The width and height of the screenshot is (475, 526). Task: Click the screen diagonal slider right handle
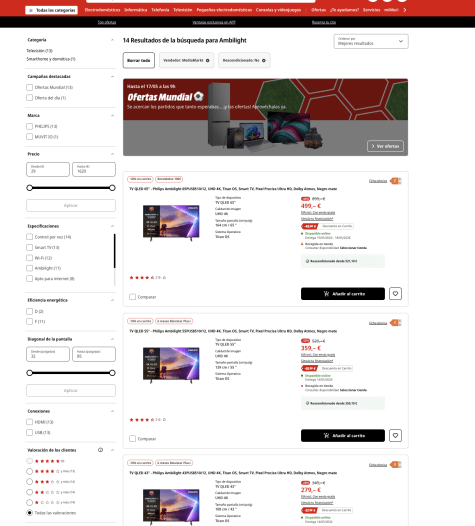(112, 373)
